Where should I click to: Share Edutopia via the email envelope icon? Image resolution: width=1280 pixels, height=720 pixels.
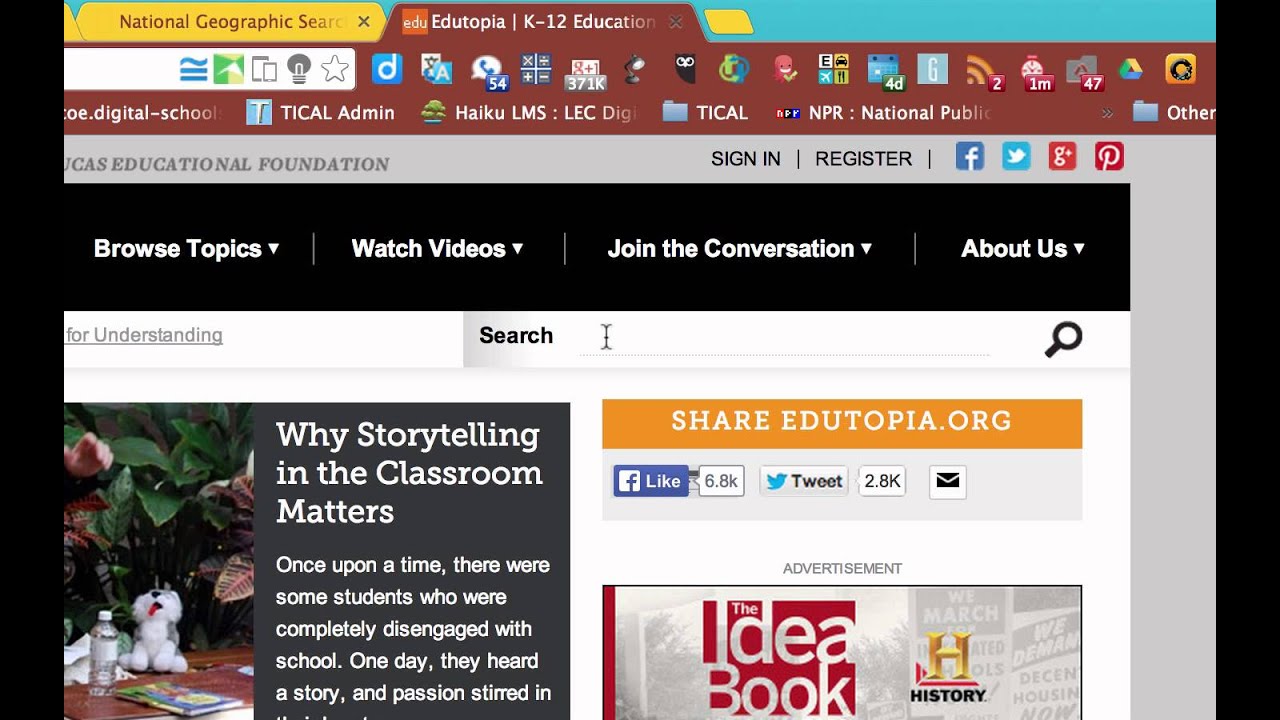(x=948, y=481)
